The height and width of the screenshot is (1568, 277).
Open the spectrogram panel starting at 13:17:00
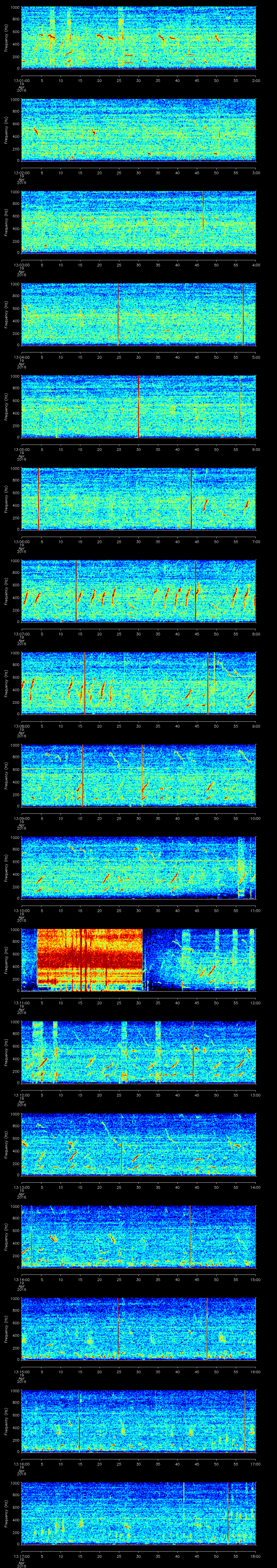[x=139, y=1513]
